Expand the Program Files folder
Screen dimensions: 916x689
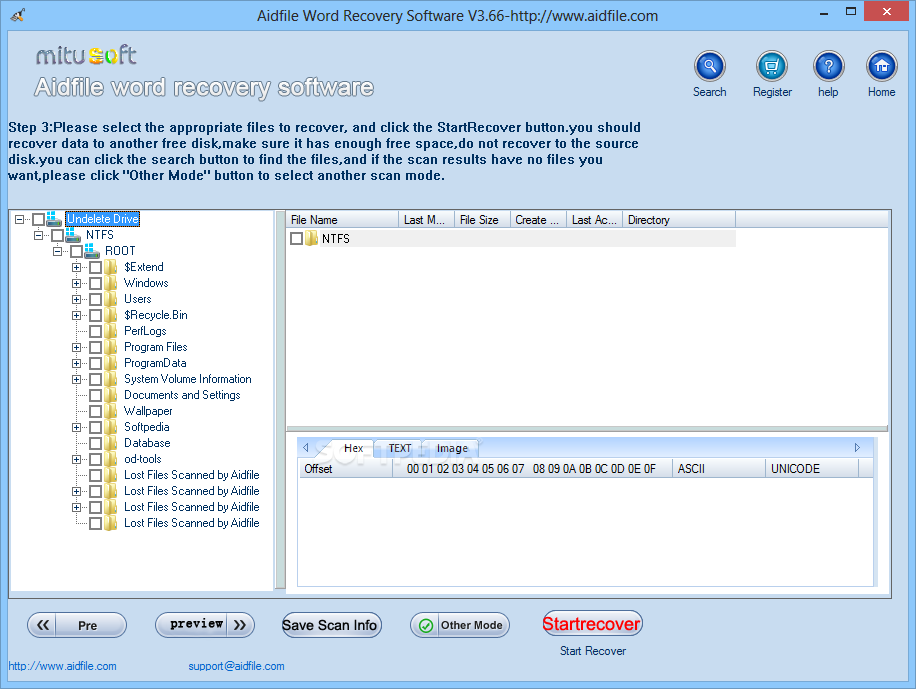click(77, 347)
